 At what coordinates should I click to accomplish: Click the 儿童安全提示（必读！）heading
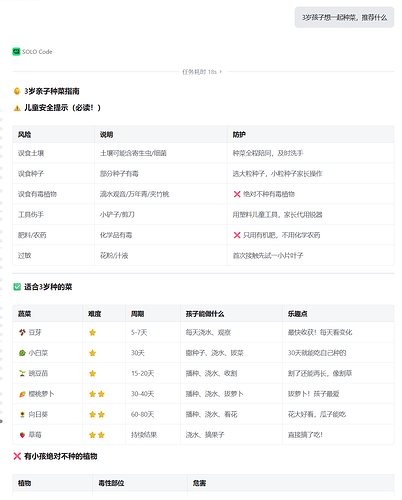tap(62, 108)
